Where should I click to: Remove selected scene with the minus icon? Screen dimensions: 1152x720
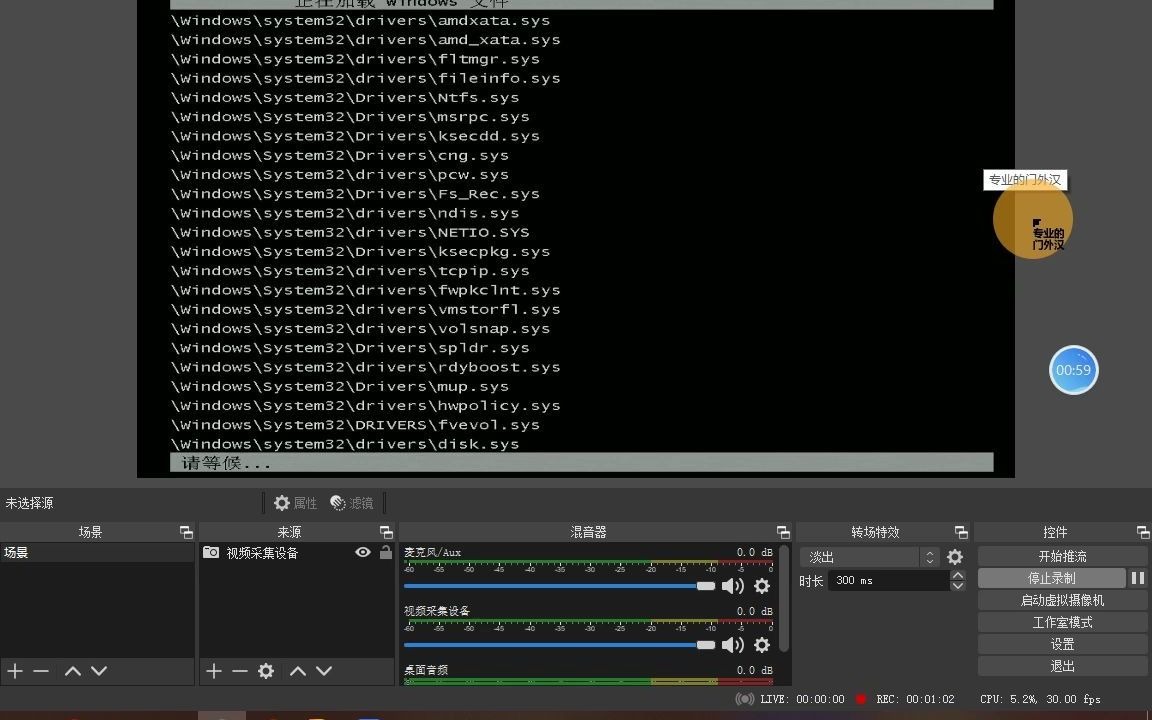(x=41, y=671)
